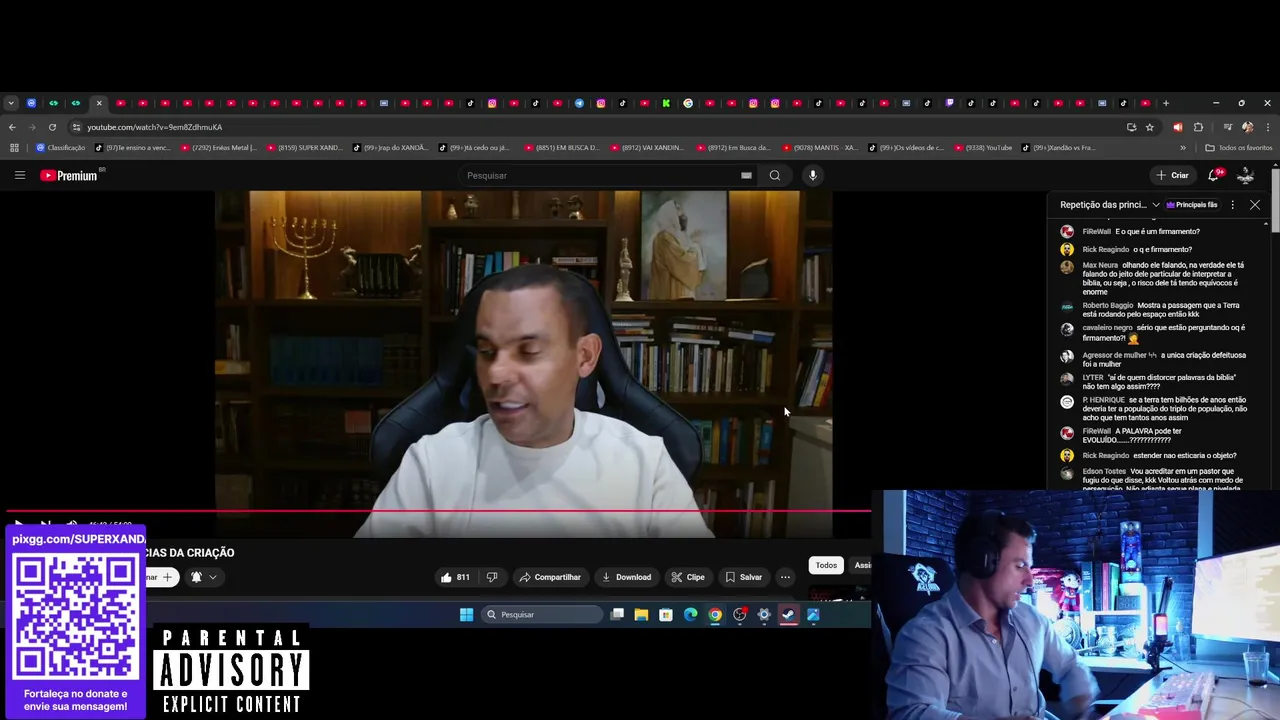Image resolution: width=1280 pixels, height=720 pixels.
Task: Select LYTER chat username
Action: [x=1092, y=377]
